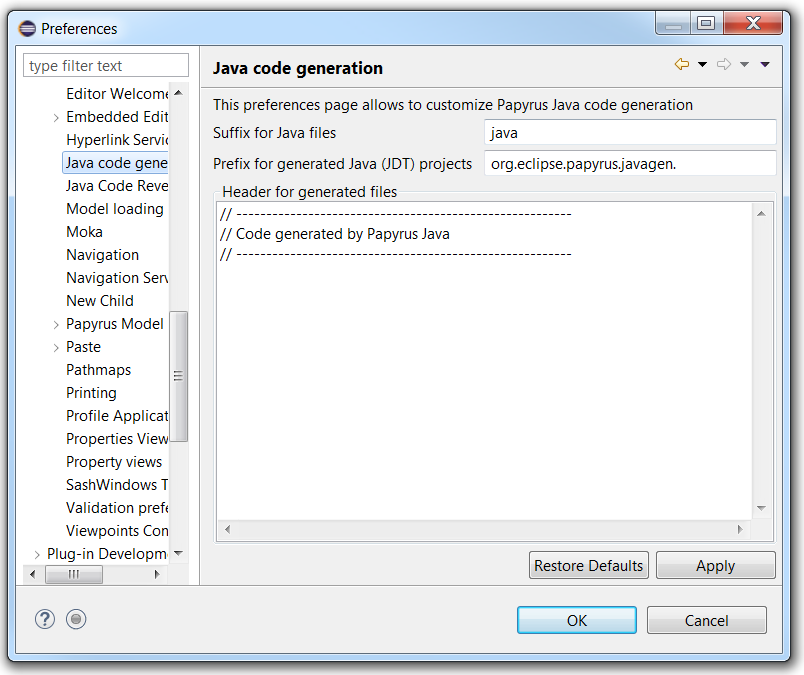
Task: Click the Suffix for Java files field
Action: 629,132
